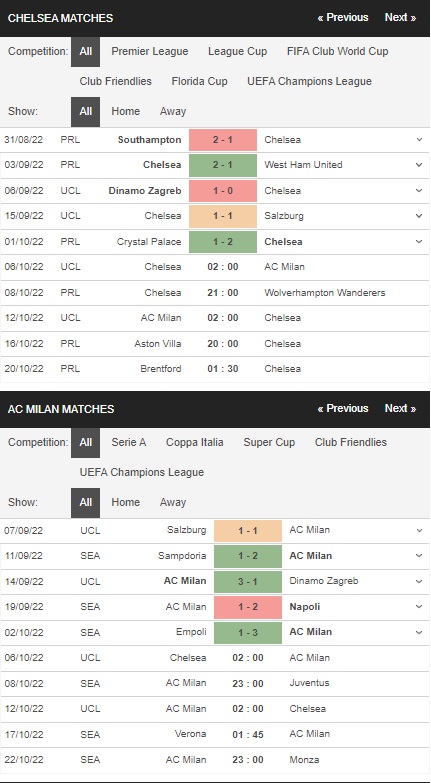Viewport: 431px width, 783px height.
Task: Open the AC Milan 3-1 Dinamo Zagreb score
Action: (248, 581)
